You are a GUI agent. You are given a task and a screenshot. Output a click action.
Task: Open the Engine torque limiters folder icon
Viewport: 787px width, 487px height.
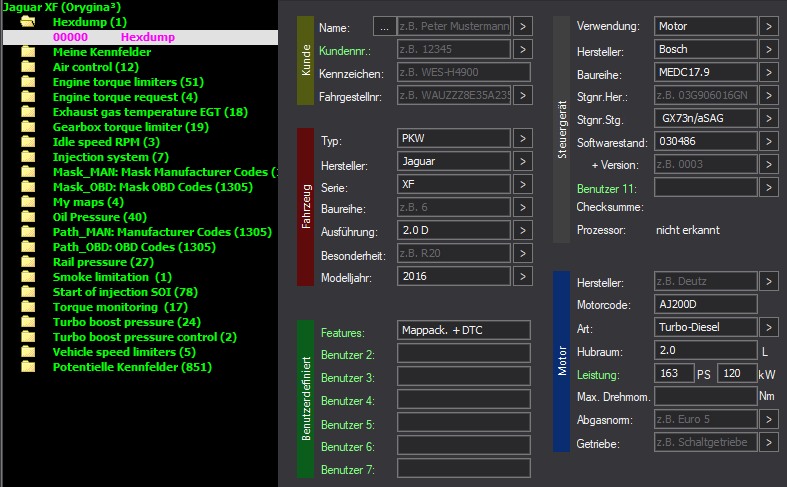click(x=28, y=82)
